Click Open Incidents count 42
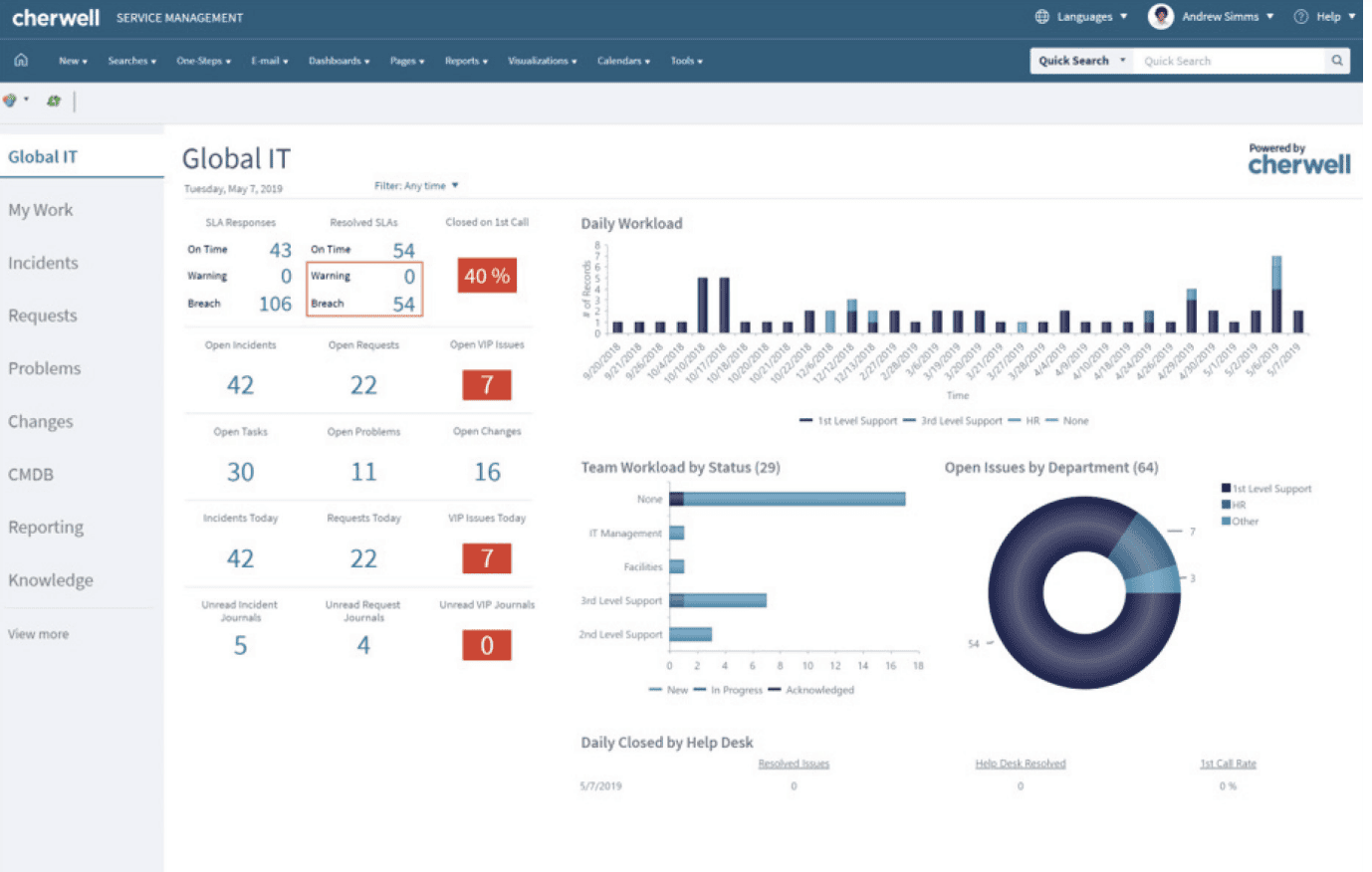1372x872 pixels. [240, 385]
